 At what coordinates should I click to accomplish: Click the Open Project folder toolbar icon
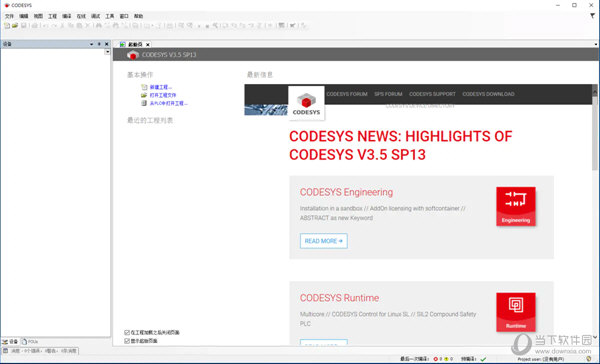[15, 26]
